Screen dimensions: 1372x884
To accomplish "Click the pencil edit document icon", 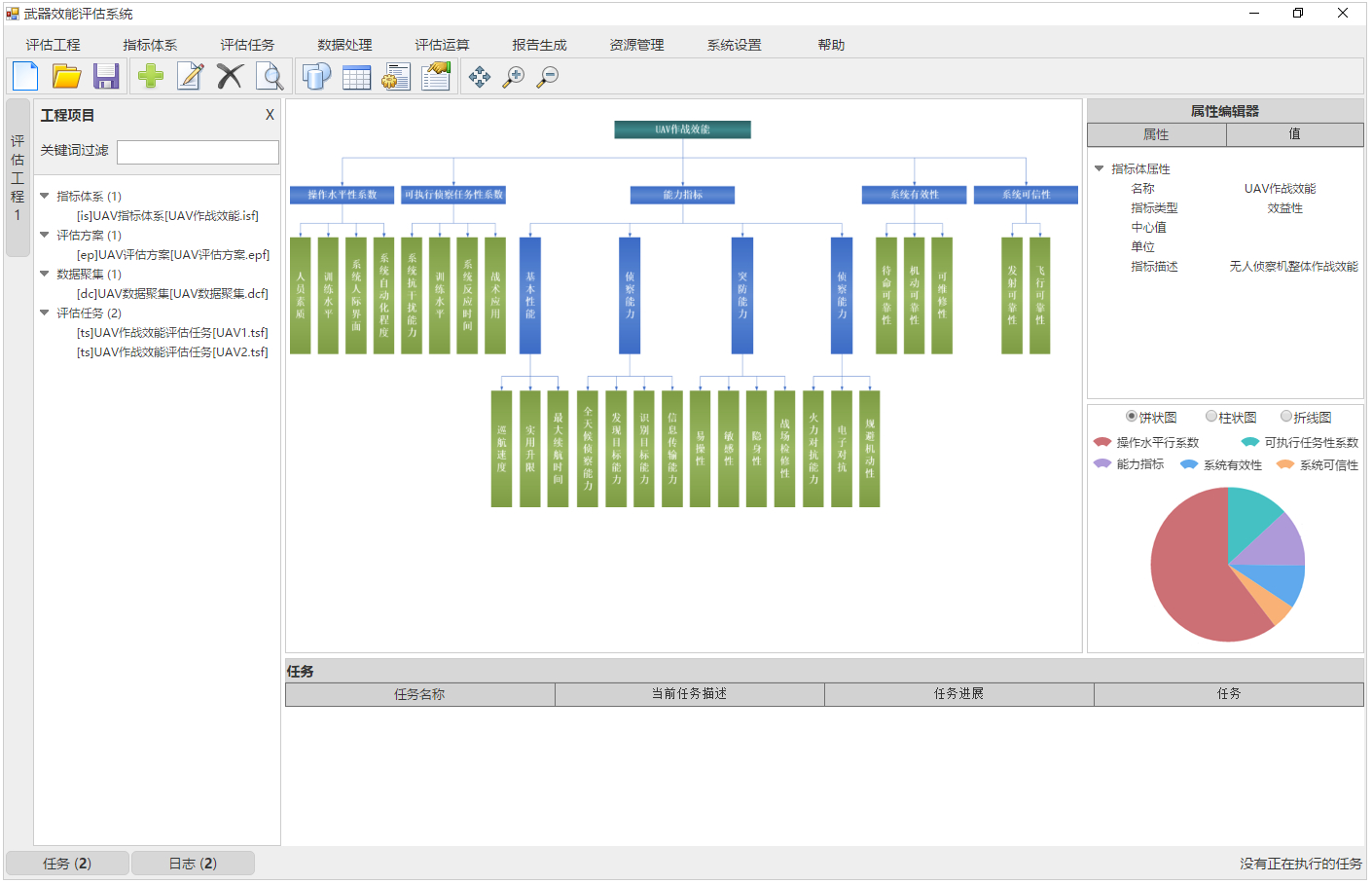I will pos(191,76).
